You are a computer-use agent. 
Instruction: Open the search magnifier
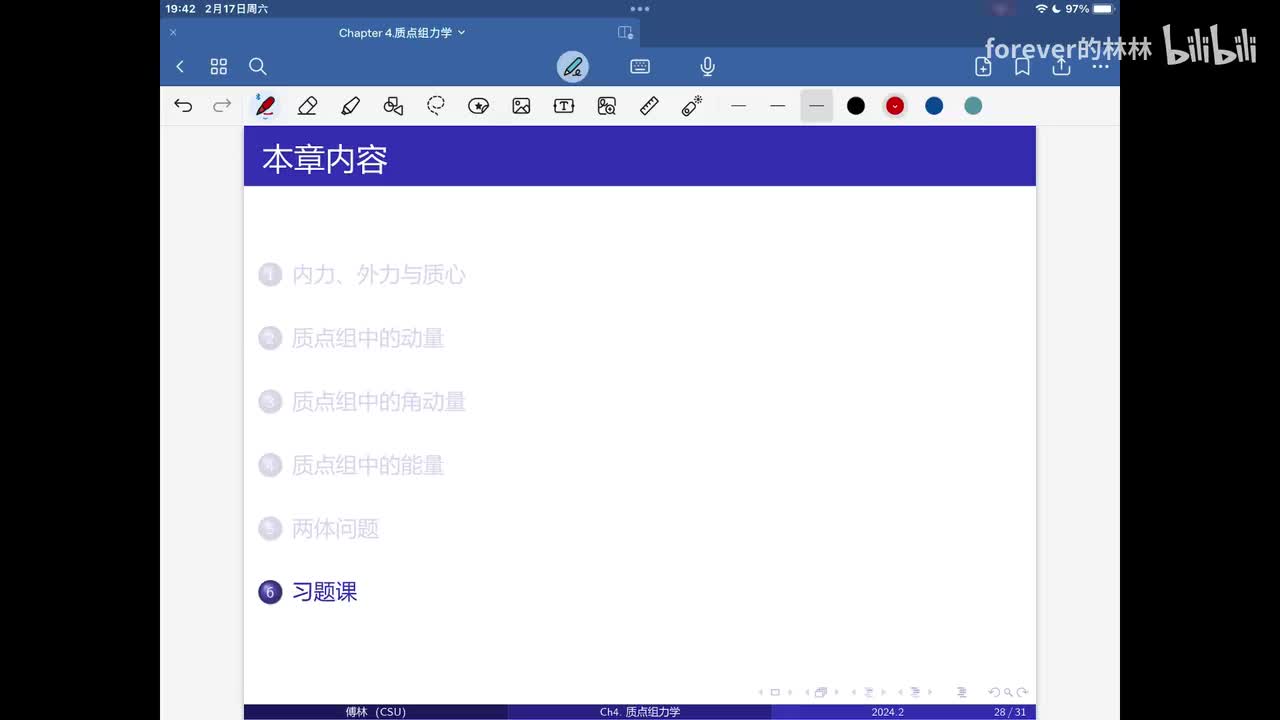point(258,66)
